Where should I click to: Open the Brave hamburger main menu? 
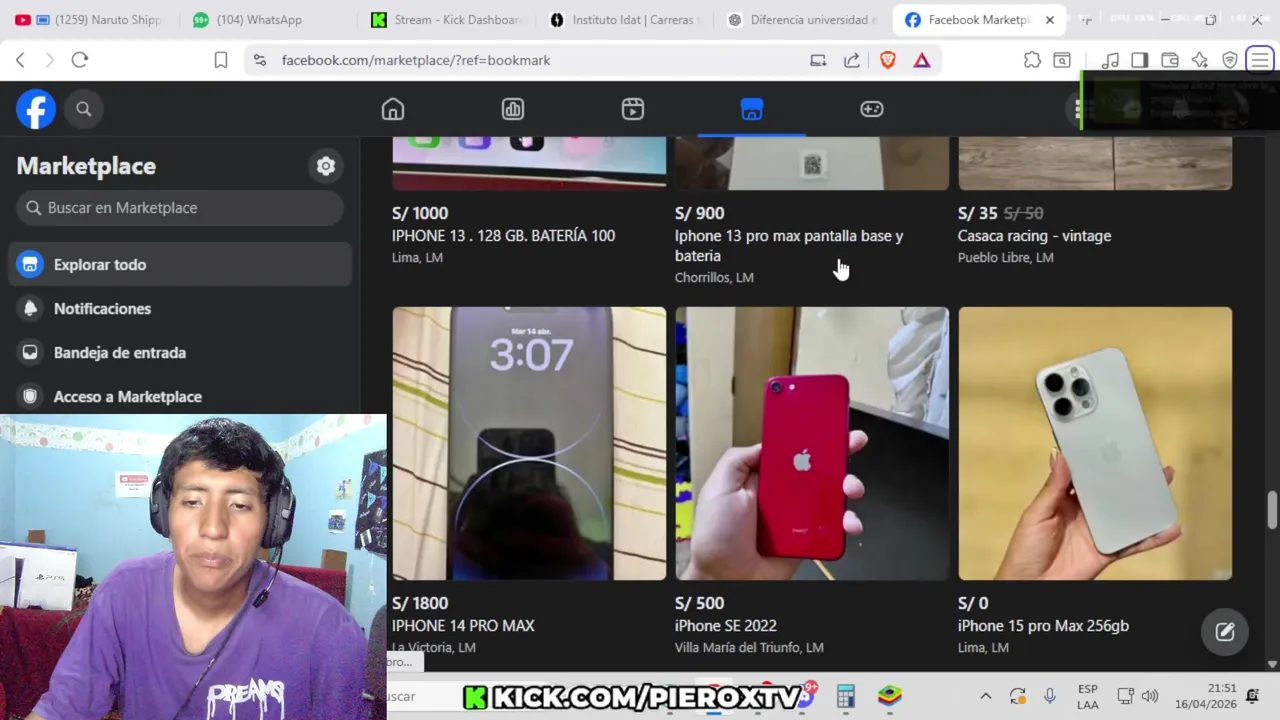click(1260, 60)
